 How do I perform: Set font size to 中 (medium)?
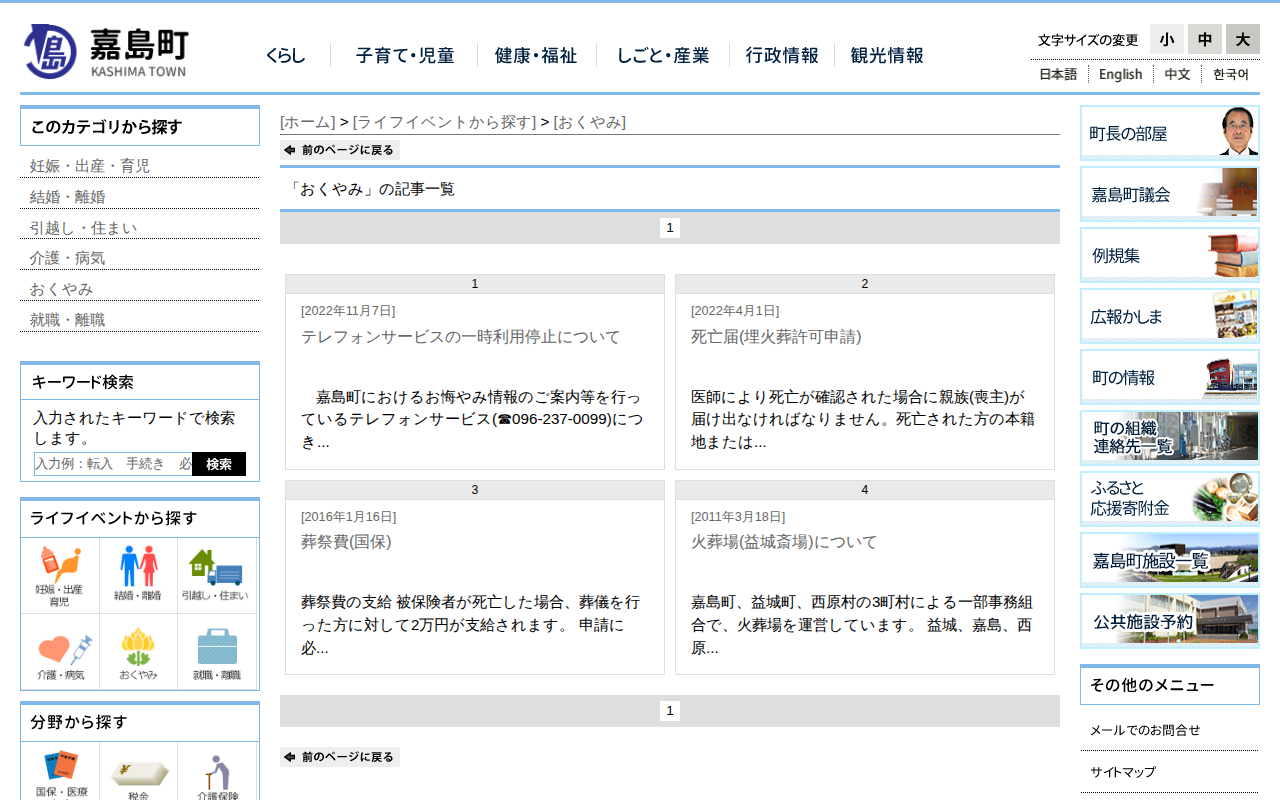(x=1204, y=39)
